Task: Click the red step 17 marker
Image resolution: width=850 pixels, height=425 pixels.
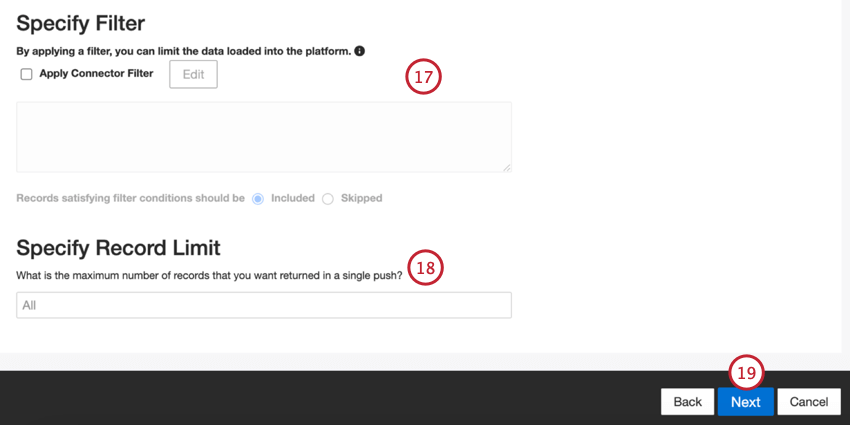Action: pyautogui.click(x=423, y=76)
